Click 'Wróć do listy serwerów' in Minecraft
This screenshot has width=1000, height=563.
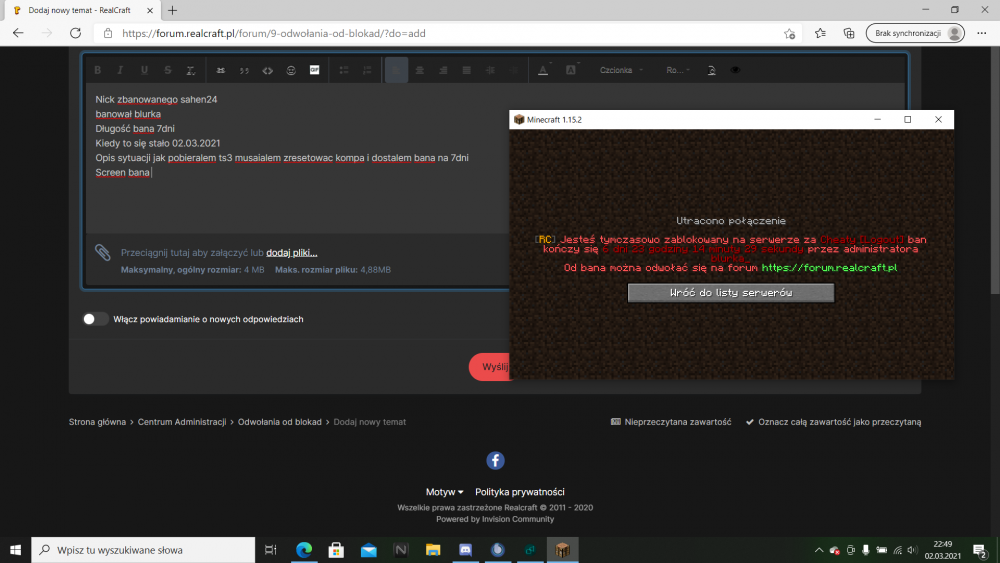click(x=731, y=293)
